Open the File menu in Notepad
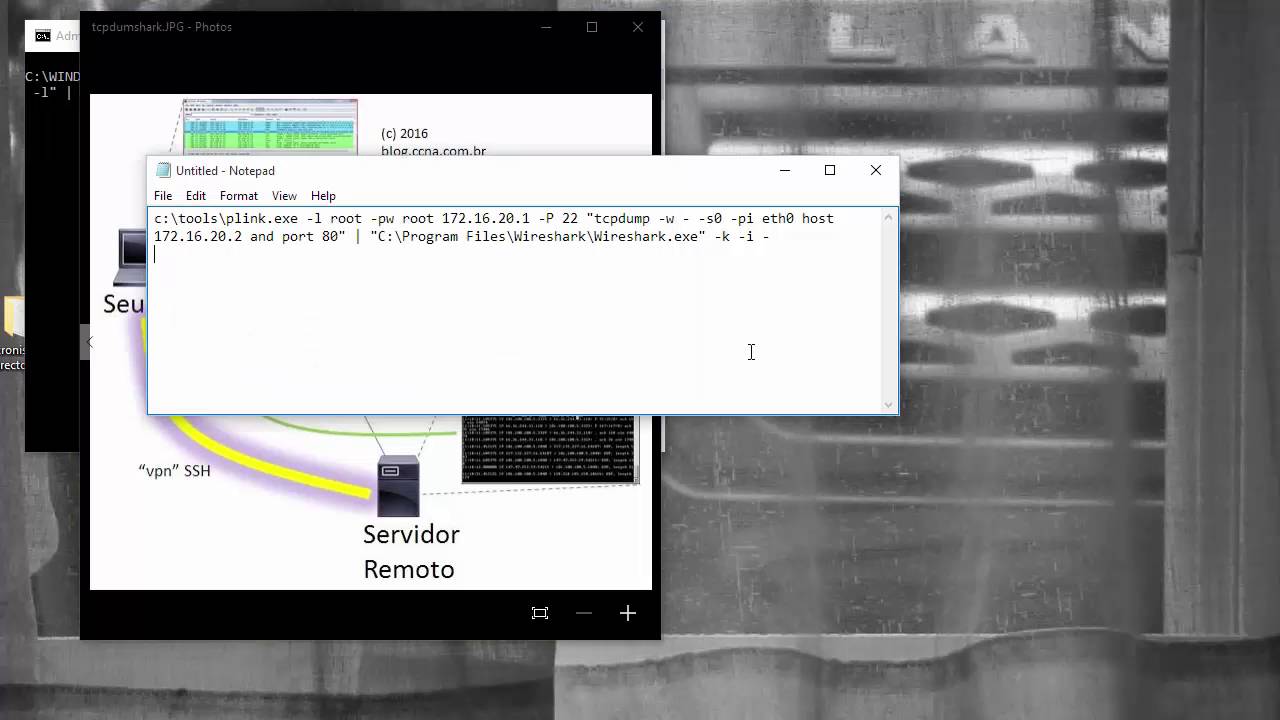 tap(163, 196)
